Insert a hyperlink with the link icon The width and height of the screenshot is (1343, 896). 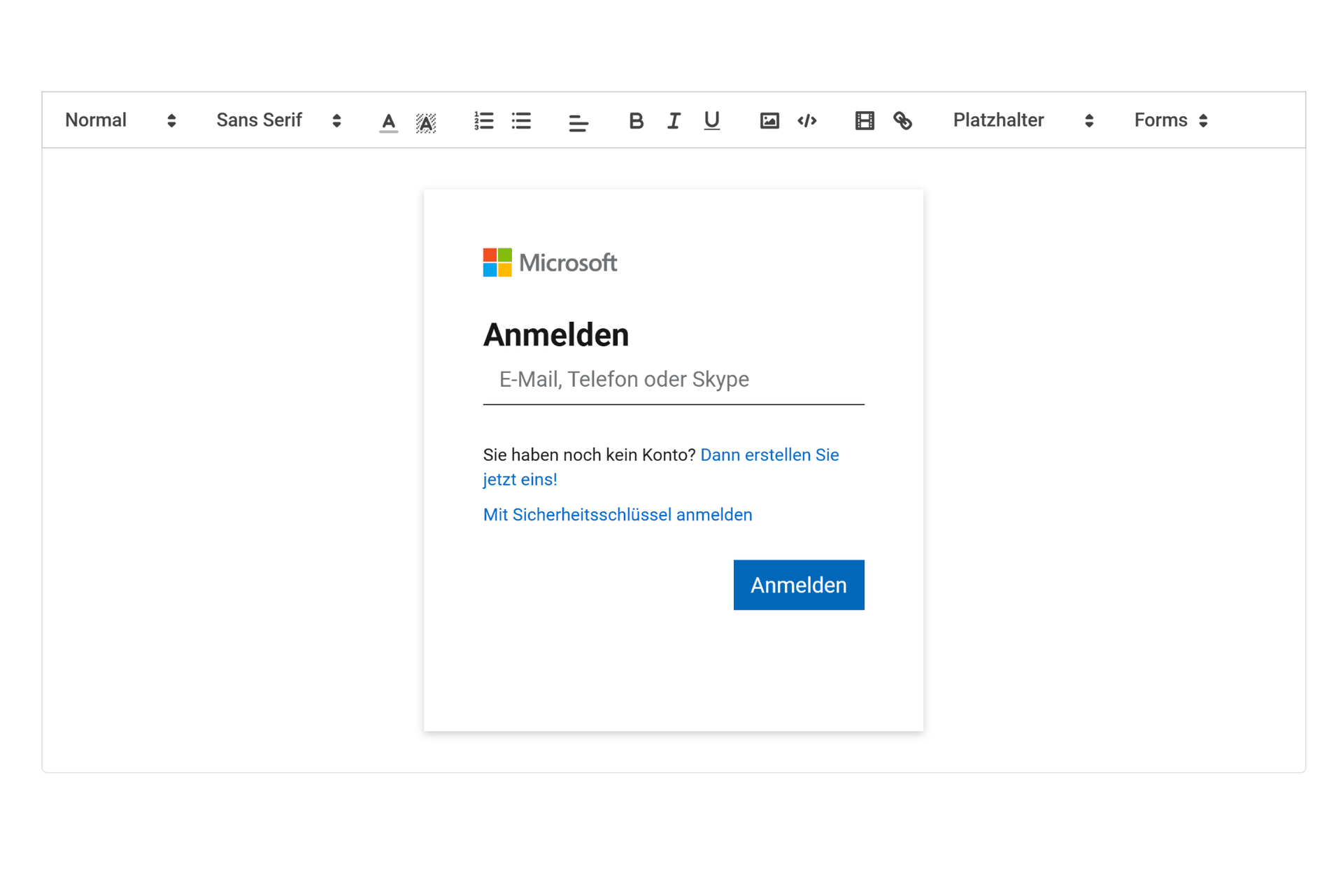[x=902, y=121]
